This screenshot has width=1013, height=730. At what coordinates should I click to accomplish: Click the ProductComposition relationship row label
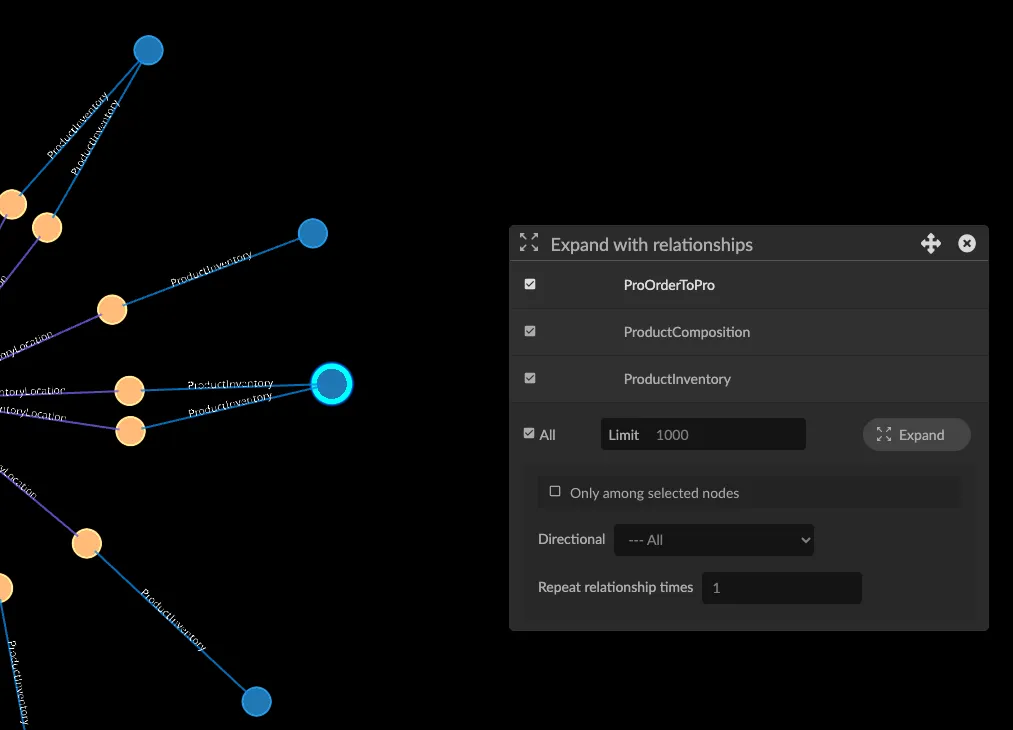click(687, 332)
